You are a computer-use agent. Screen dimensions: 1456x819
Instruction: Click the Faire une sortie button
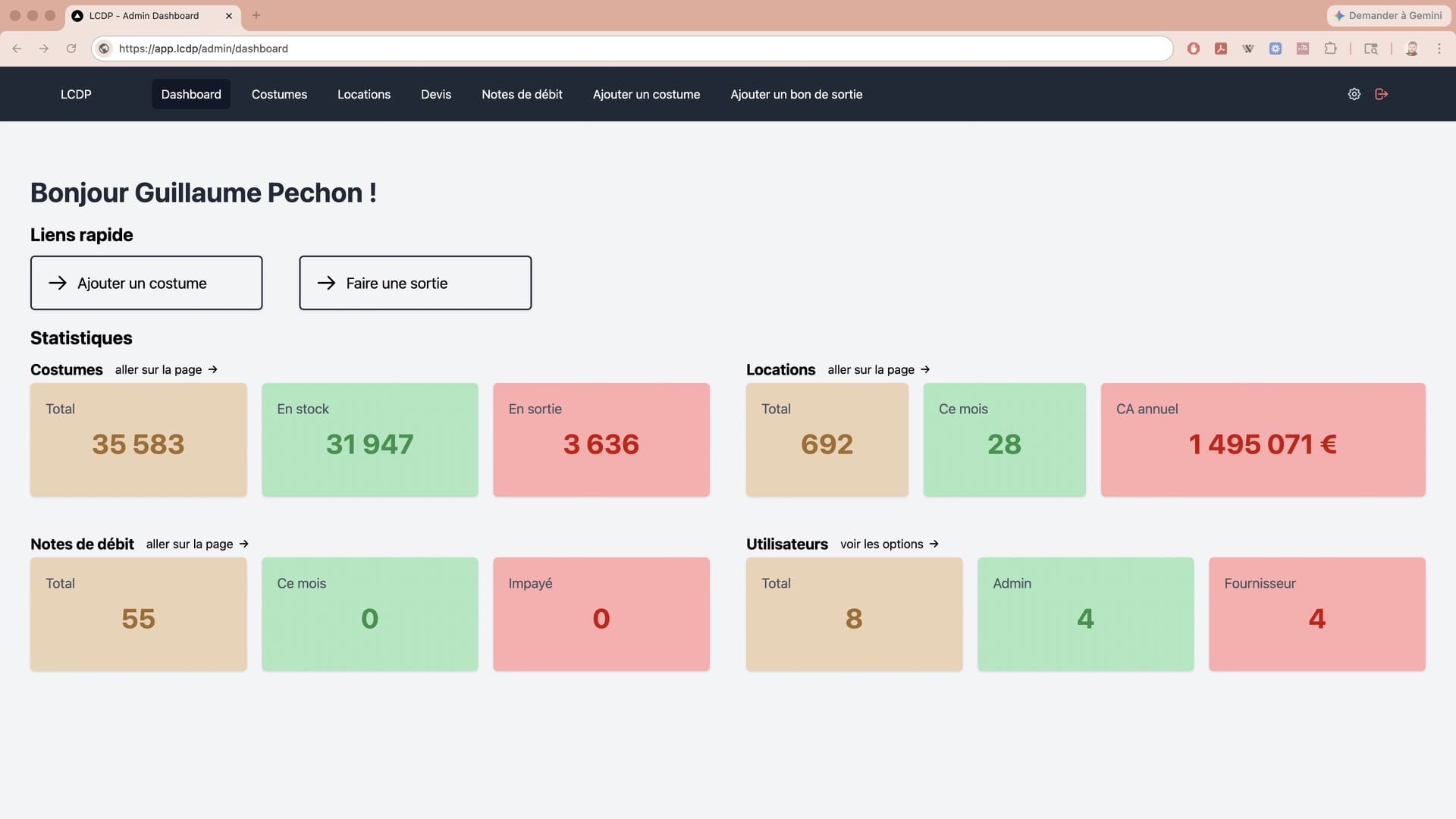click(x=415, y=283)
